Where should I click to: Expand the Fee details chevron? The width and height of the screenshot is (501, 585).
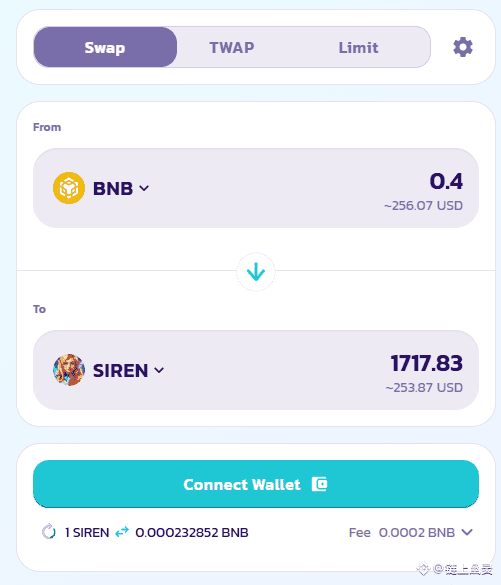467,532
